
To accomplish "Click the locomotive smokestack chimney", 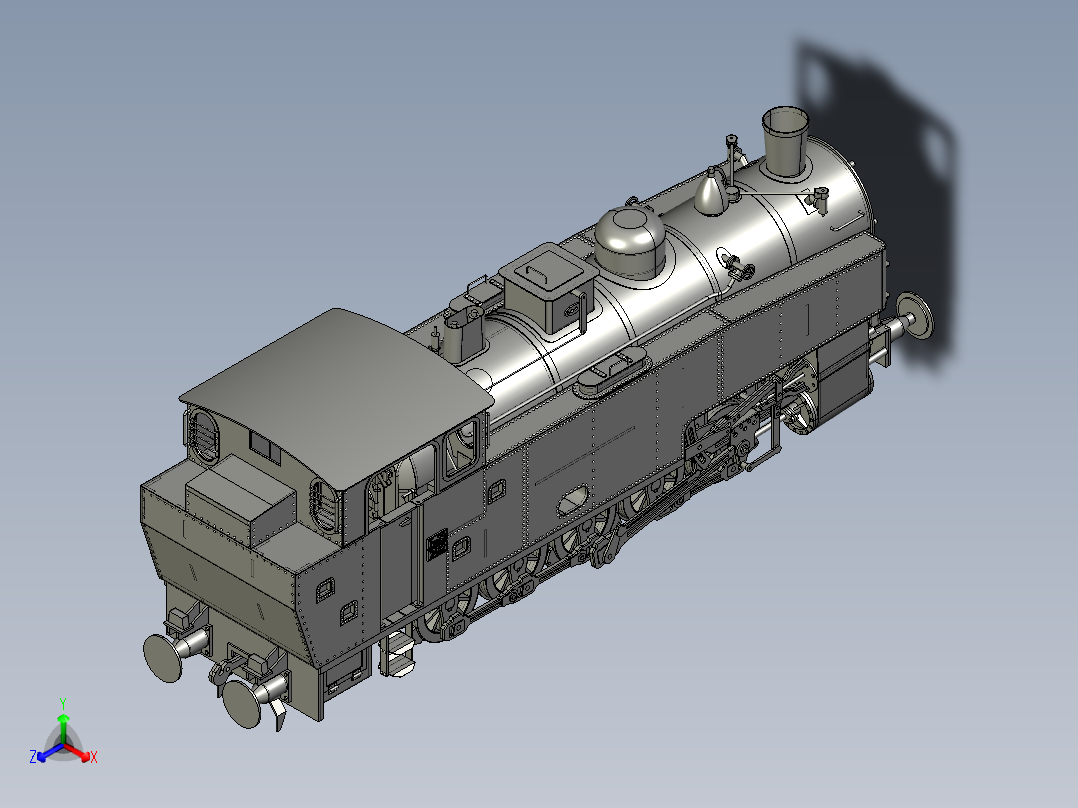I will coord(784,142).
